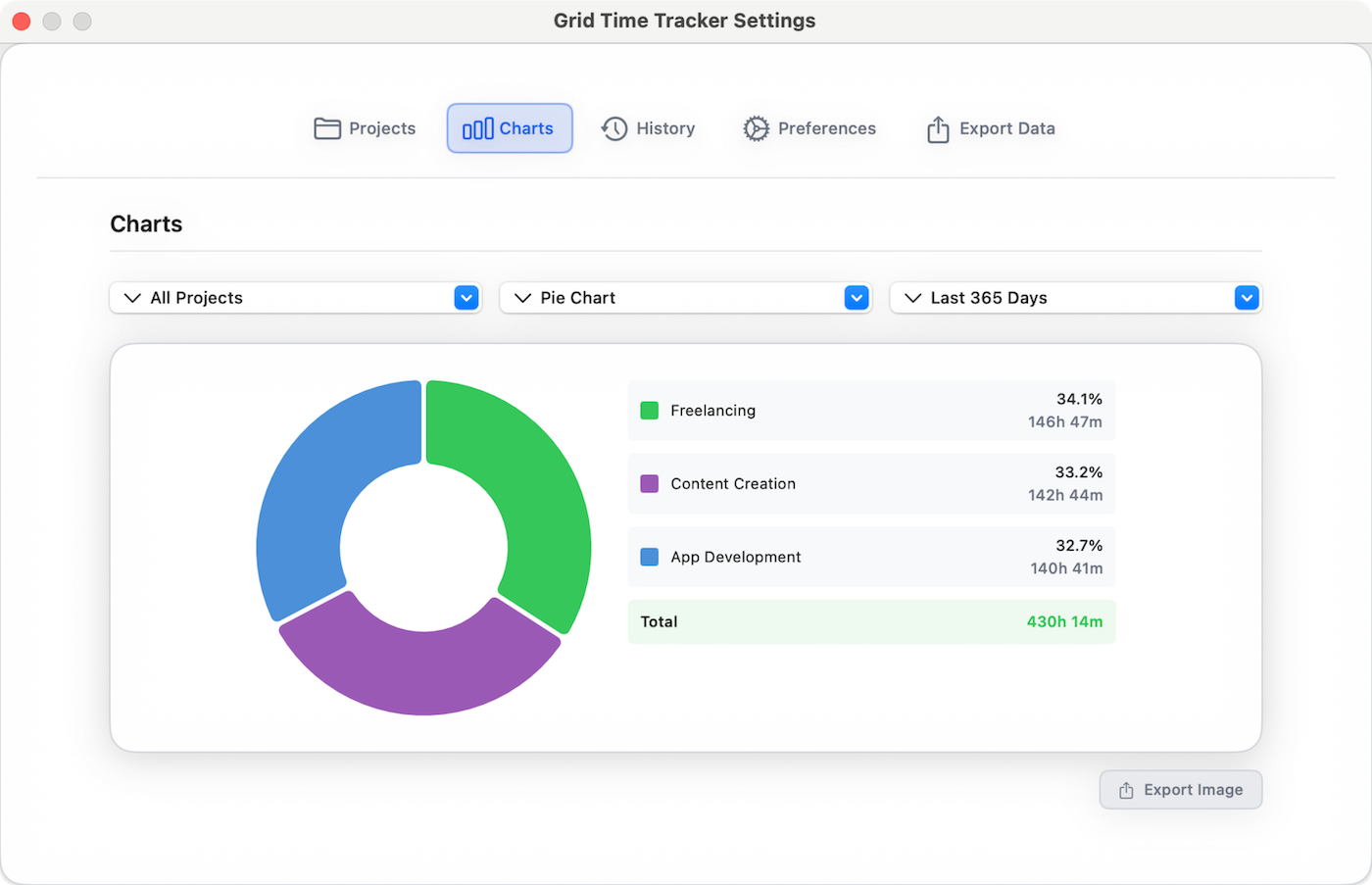Click the Charts section heading
The height and width of the screenshot is (885, 1372).
pyautogui.click(x=146, y=224)
